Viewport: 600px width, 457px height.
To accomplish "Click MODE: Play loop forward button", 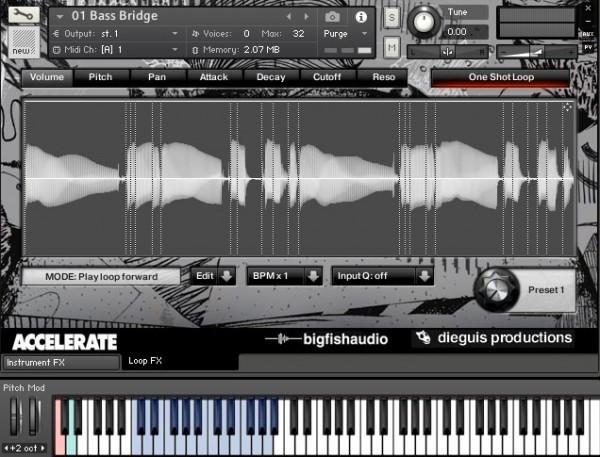I will click(101, 276).
